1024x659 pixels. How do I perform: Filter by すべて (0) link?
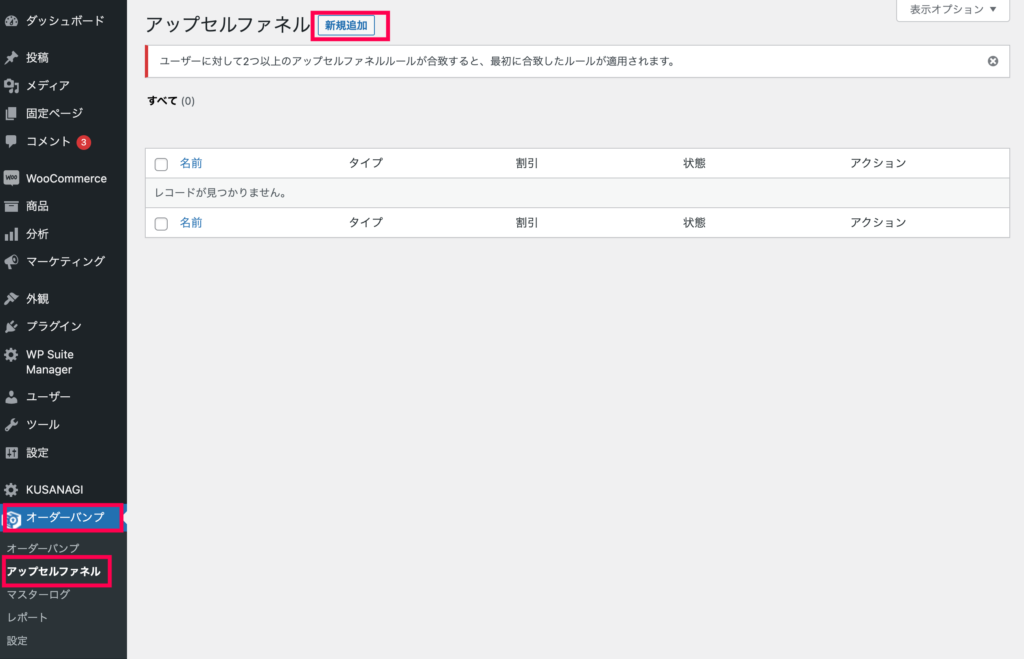tap(170, 101)
